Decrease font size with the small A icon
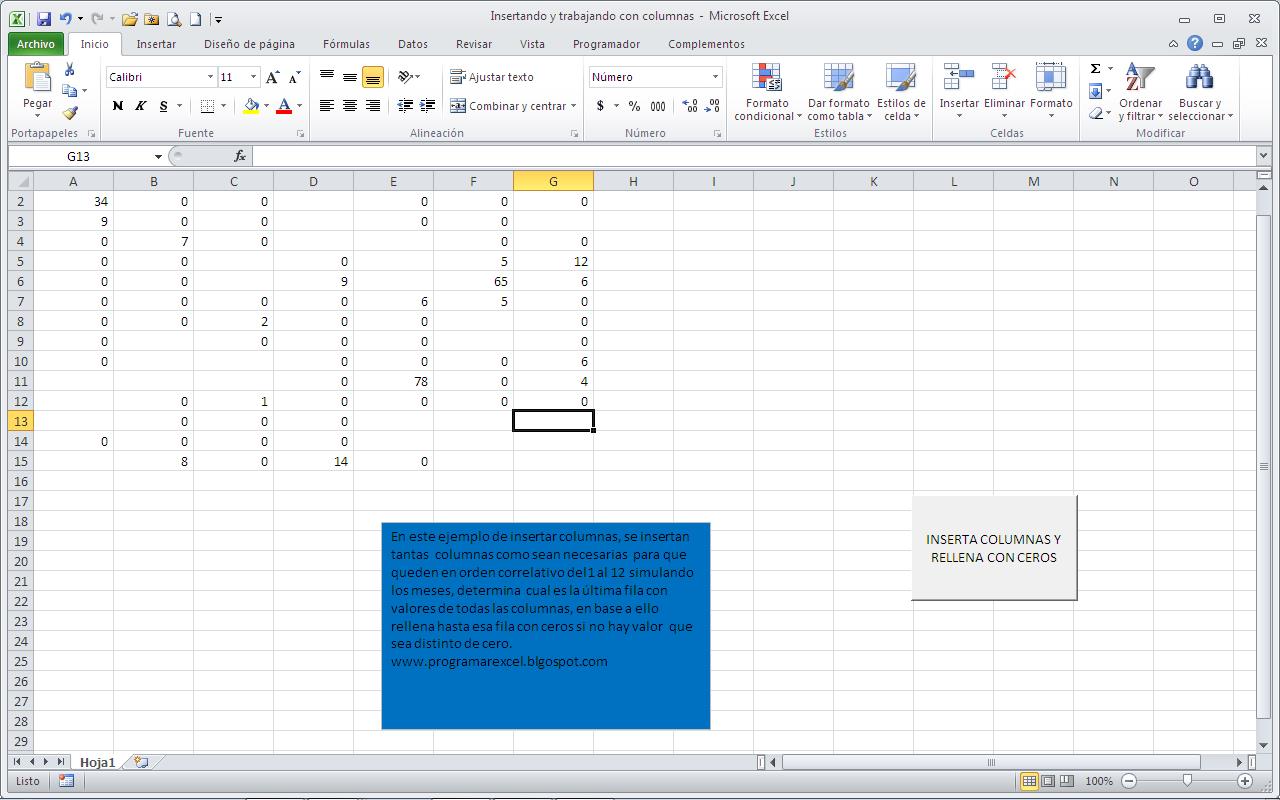This screenshot has width=1280, height=800. (x=294, y=77)
